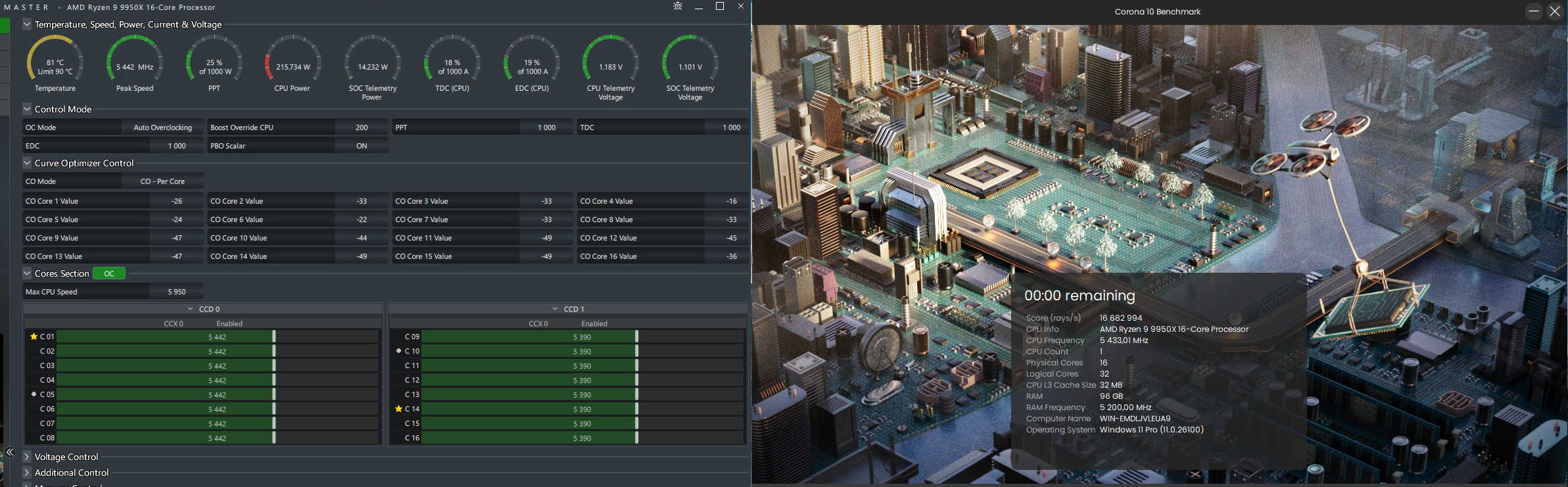The width and height of the screenshot is (1568, 487).
Task: Open the OC Mode Auto Overclocking selector
Action: 162,128
